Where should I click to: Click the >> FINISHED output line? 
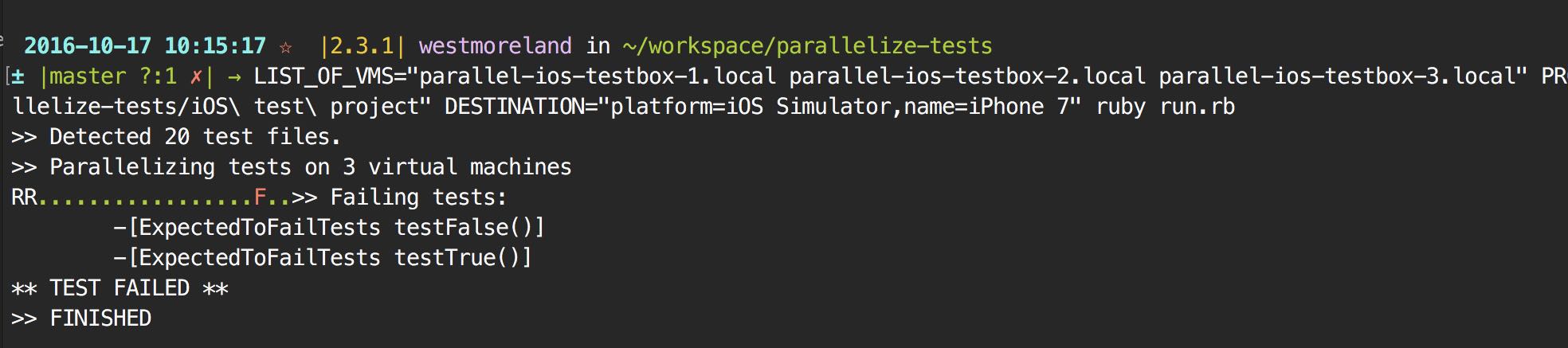click(x=81, y=319)
